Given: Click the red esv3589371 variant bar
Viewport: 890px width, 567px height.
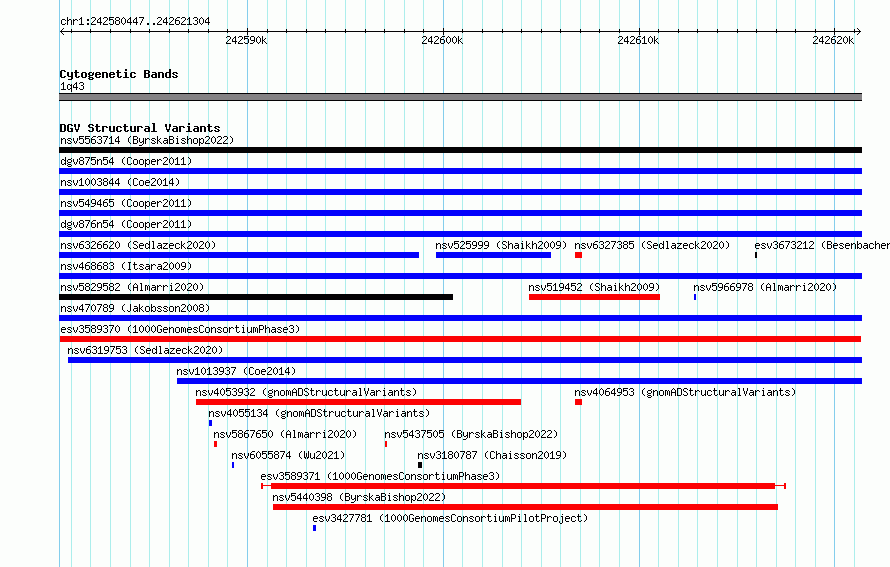Looking at the screenshot, I should [x=523, y=486].
